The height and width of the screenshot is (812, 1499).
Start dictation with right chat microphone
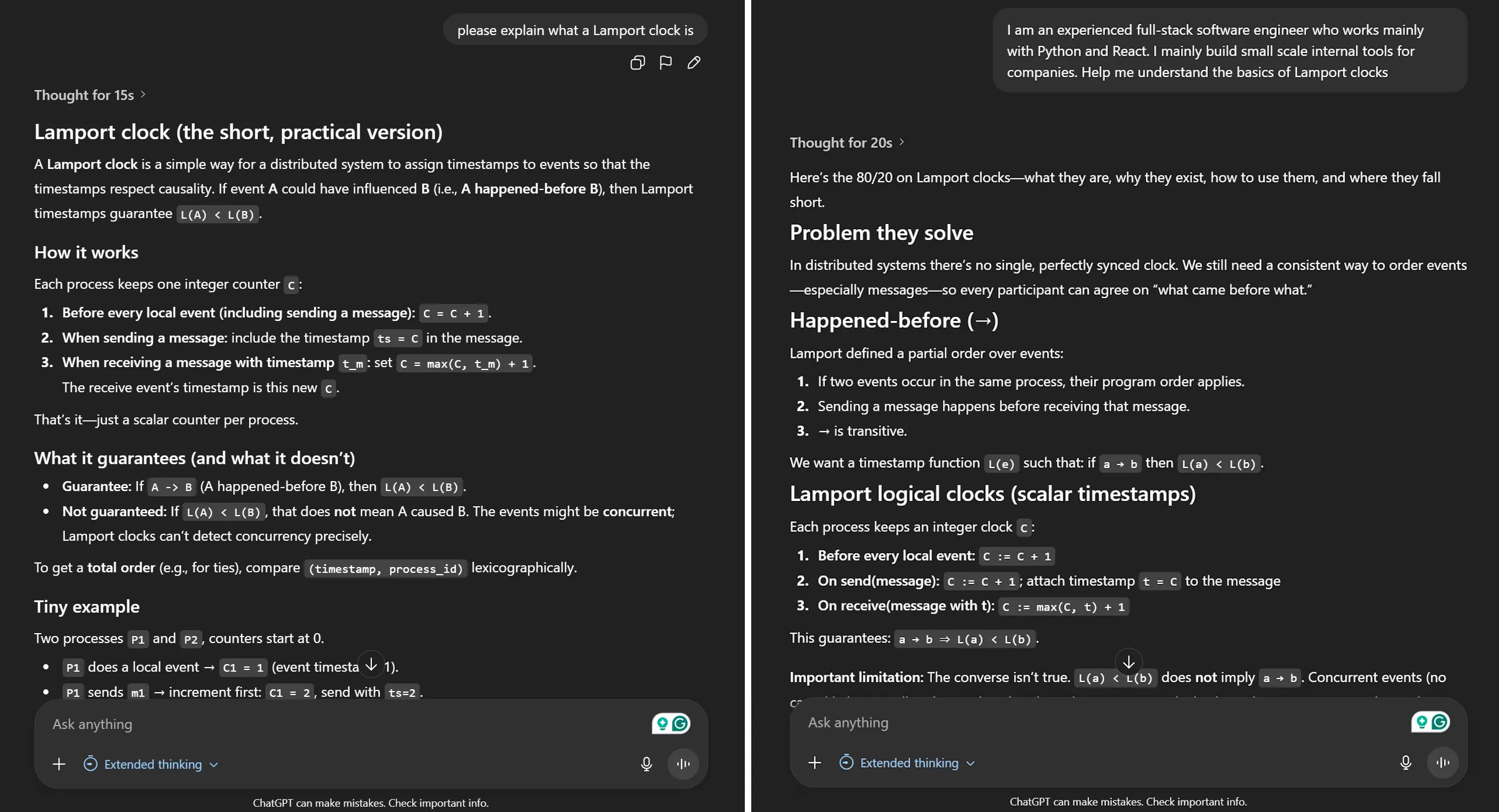pos(1405,763)
